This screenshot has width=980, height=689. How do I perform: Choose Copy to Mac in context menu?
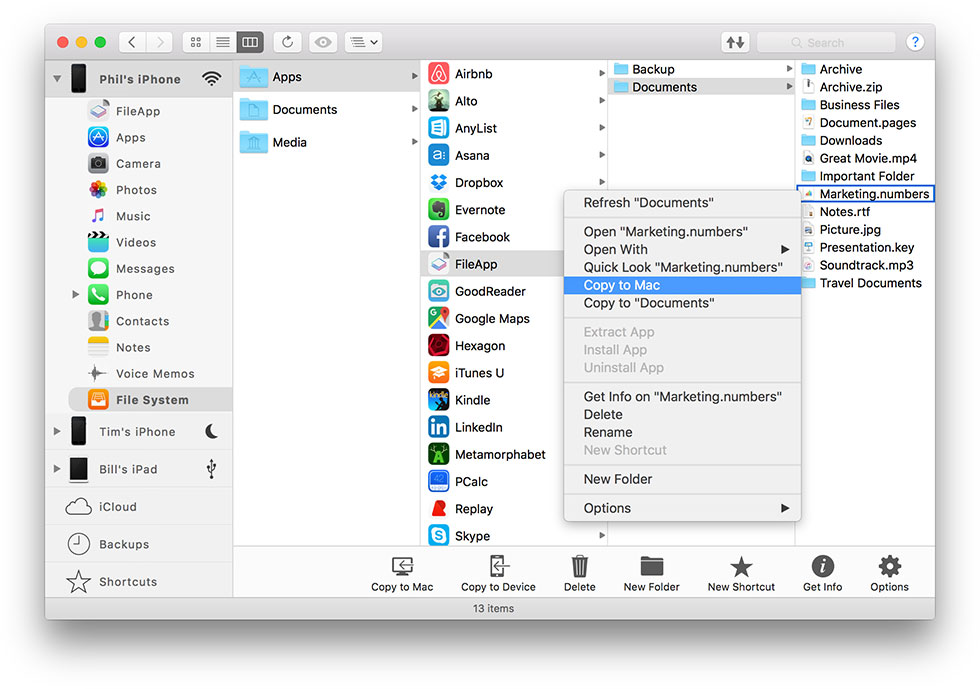pos(622,285)
